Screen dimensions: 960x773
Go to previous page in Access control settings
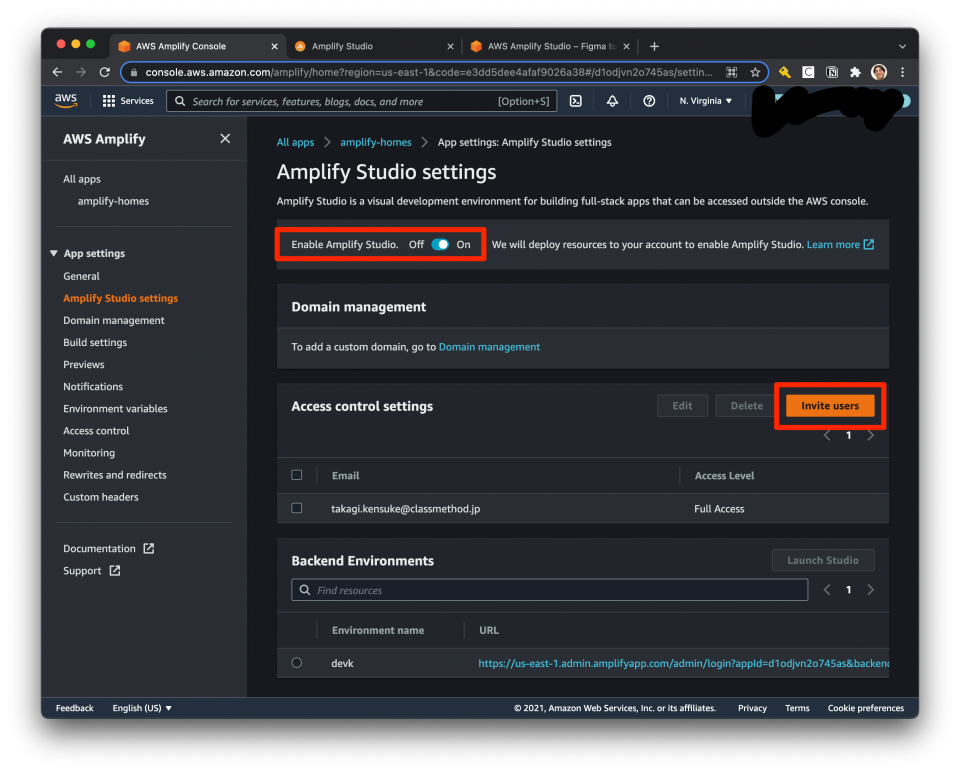[x=827, y=435]
